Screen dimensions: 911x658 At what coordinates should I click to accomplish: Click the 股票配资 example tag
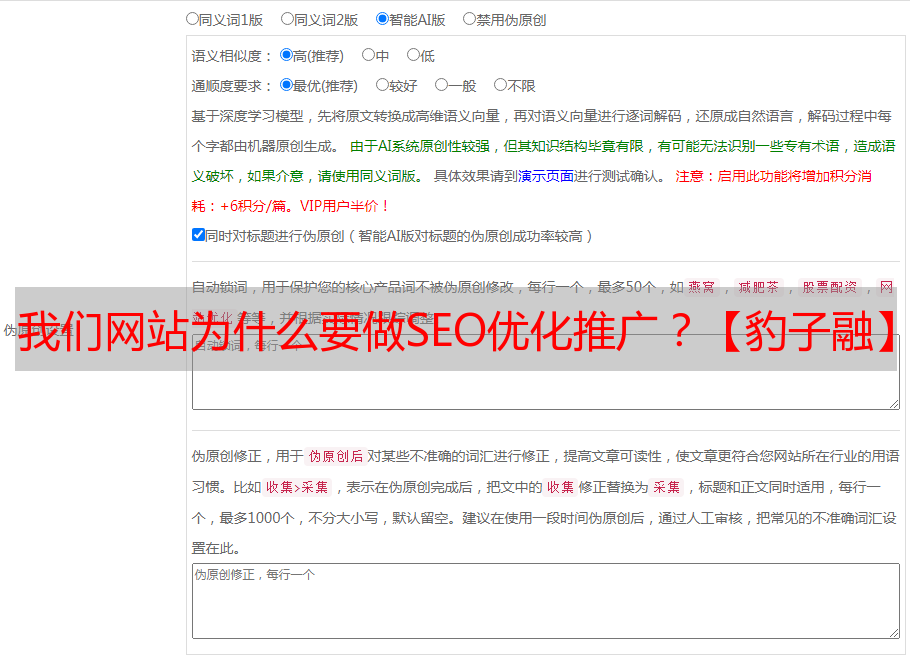pyautogui.click(x=830, y=287)
